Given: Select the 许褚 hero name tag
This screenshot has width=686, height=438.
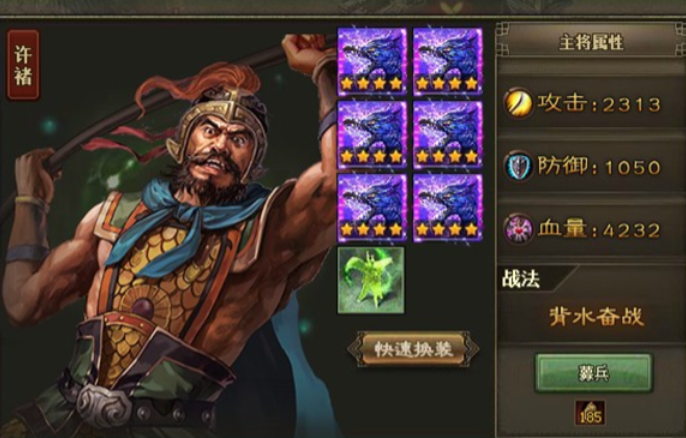Looking at the screenshot, I should pos(23,65).
